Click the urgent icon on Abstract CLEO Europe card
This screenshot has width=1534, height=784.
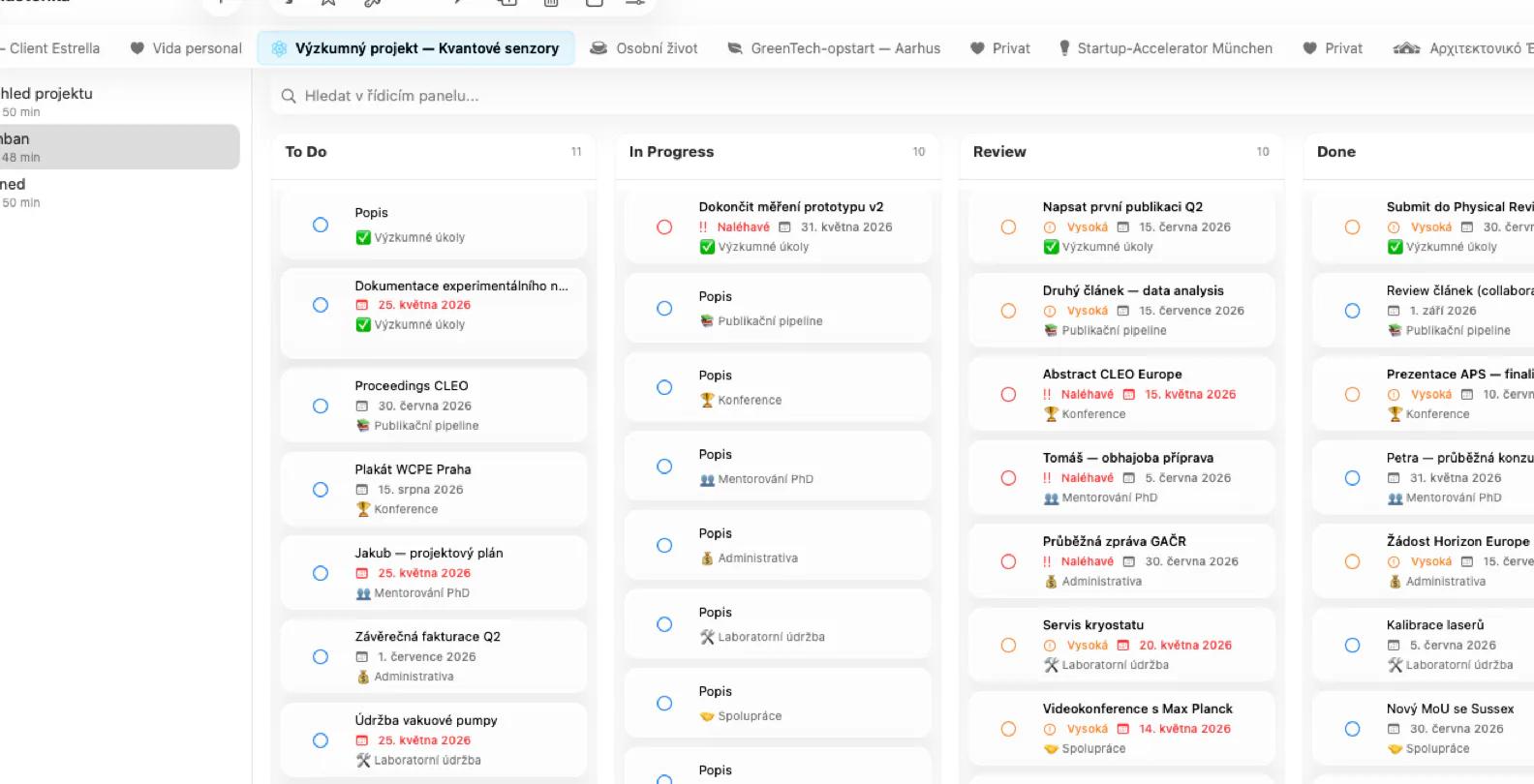tap(1047, 395)
